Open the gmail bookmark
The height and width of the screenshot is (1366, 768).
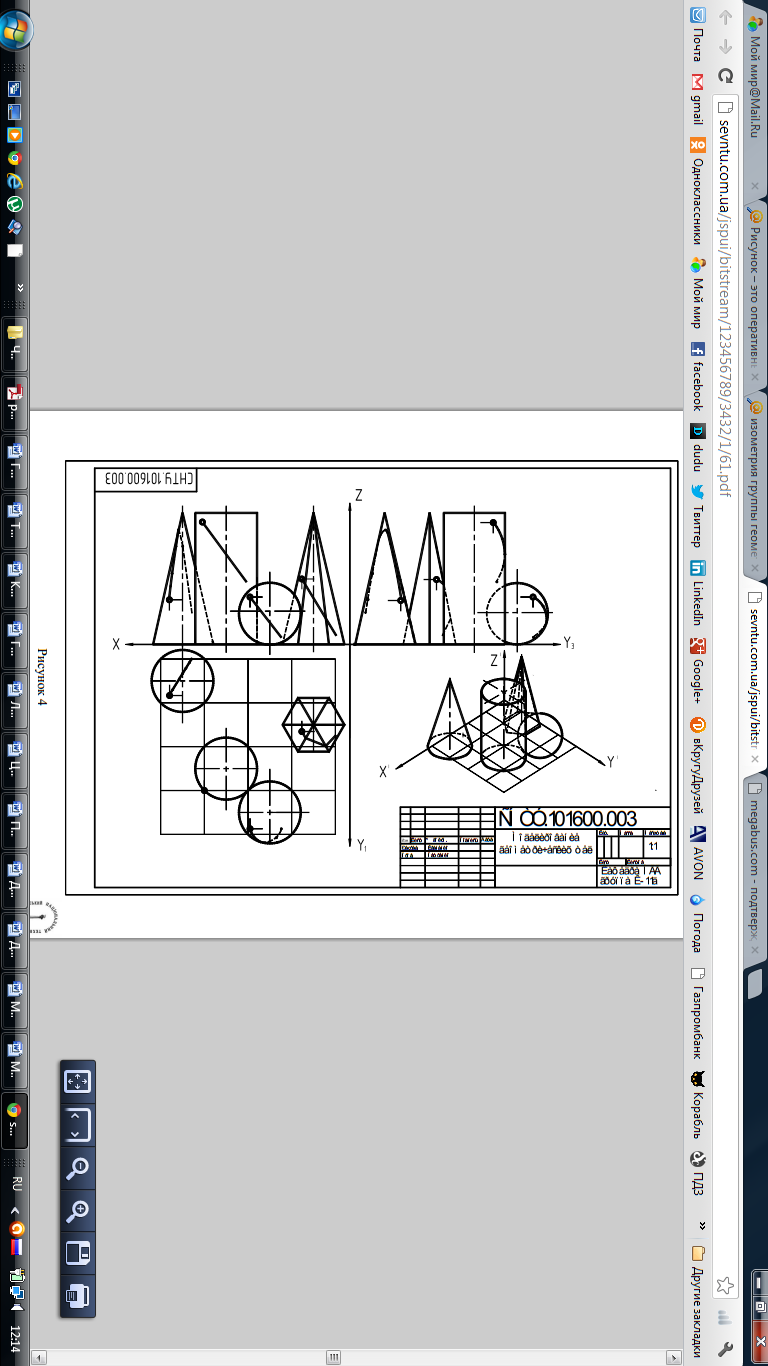[x=698, y=100]
